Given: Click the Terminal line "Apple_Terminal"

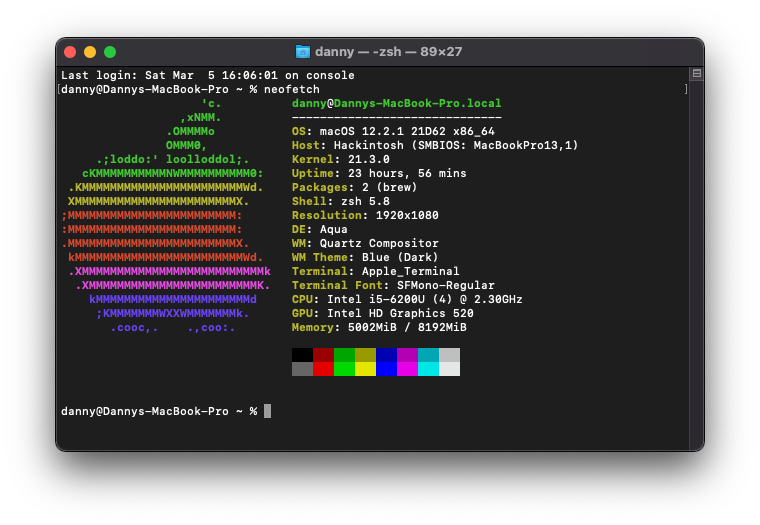Looking at the screenshot, I should pos(376,271).
